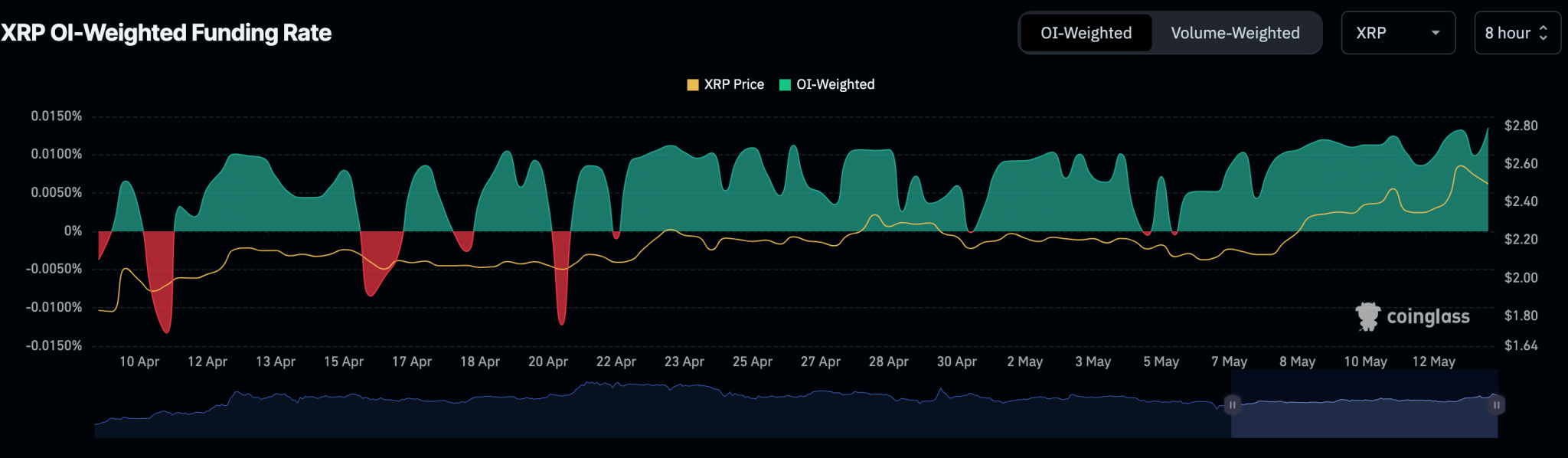Switch to the Volume-Weighted tab
Viewport: 1568px width, 458px height.
(1235, 33)
